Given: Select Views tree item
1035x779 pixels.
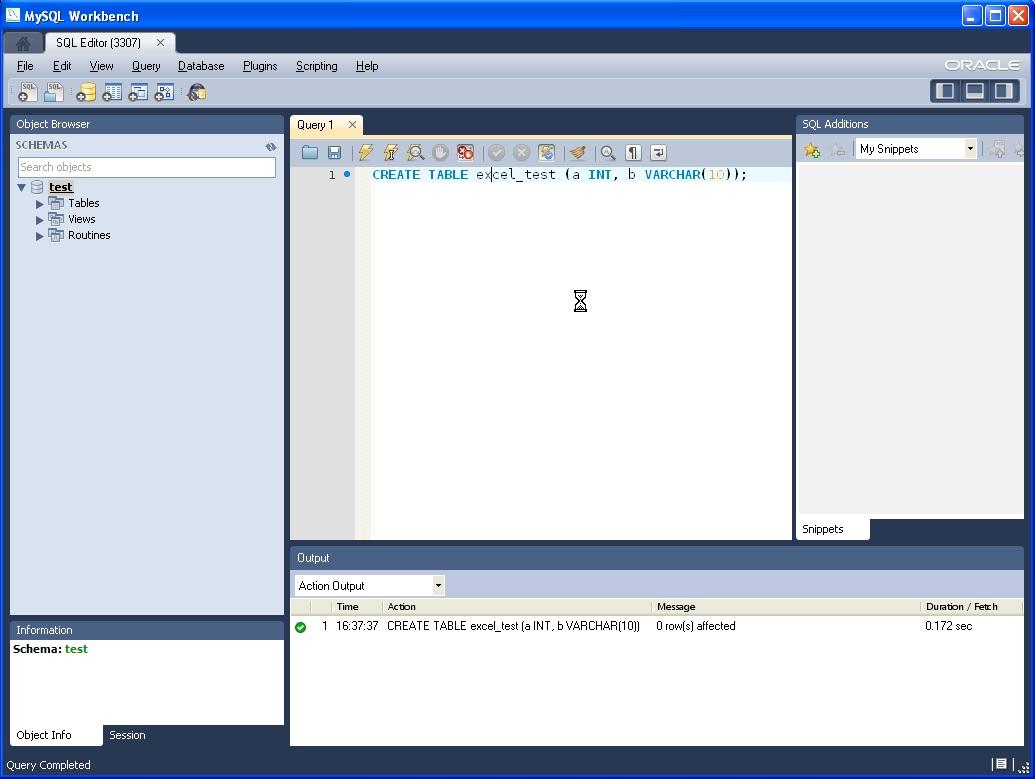Looking at the screenshot, I should click(x=82, y=219).
